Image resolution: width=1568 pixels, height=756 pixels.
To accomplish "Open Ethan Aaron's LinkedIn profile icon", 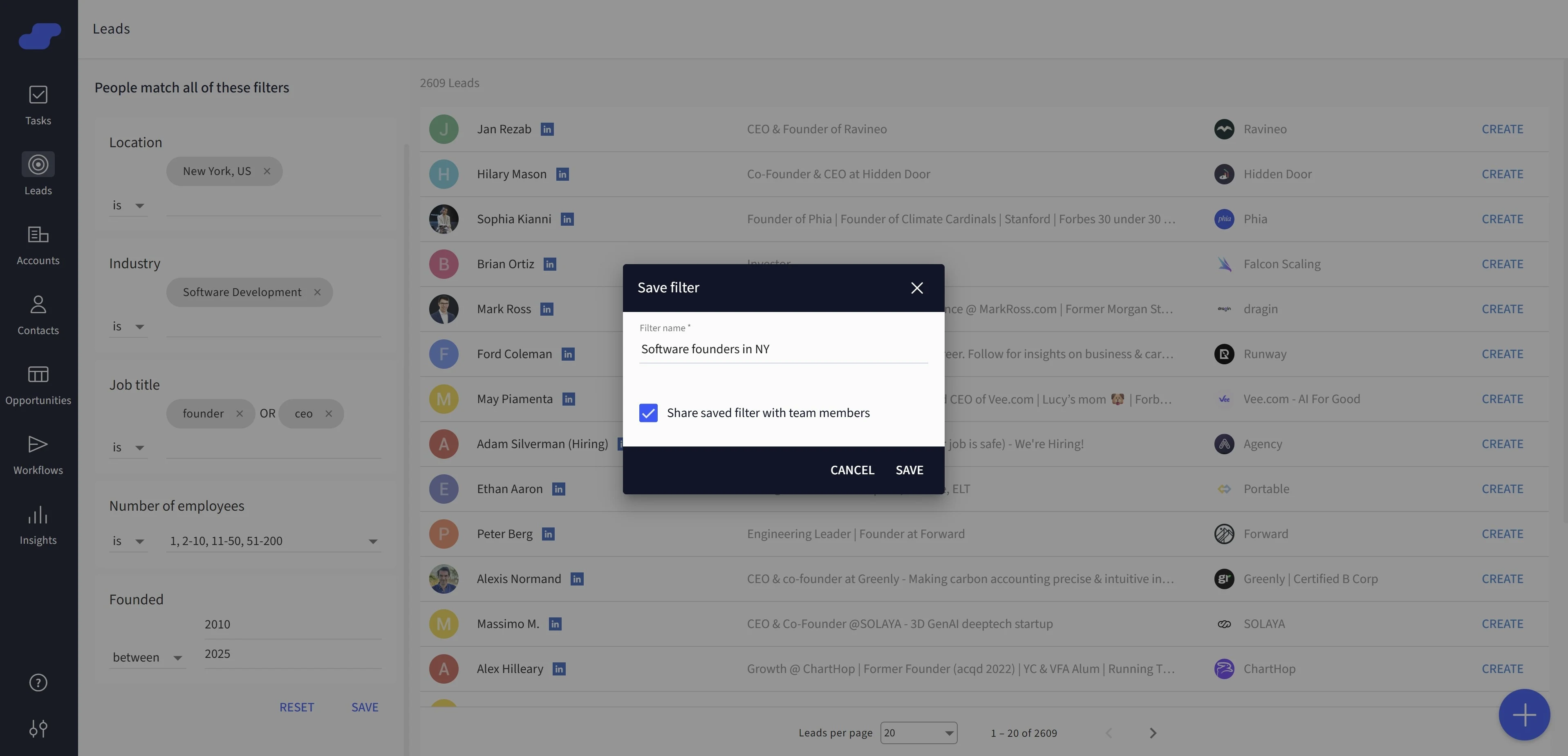I will point(558,489).
